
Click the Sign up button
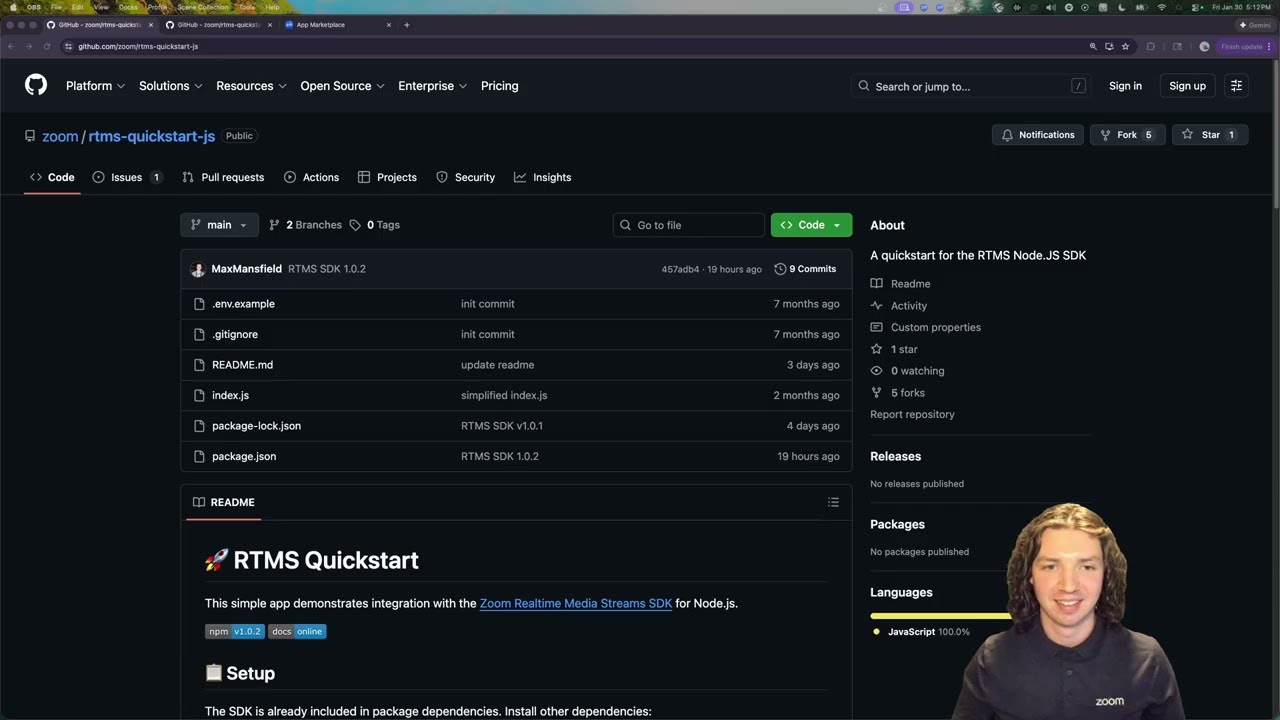[1187, 86]
